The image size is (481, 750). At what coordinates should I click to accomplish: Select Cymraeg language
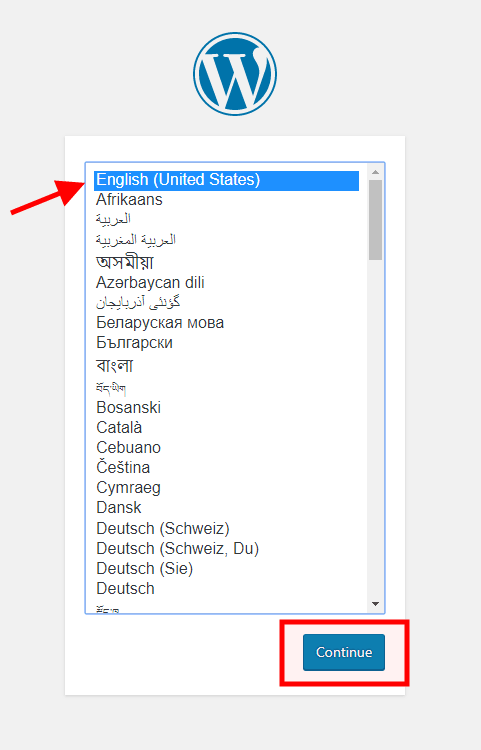click(226, 488)
